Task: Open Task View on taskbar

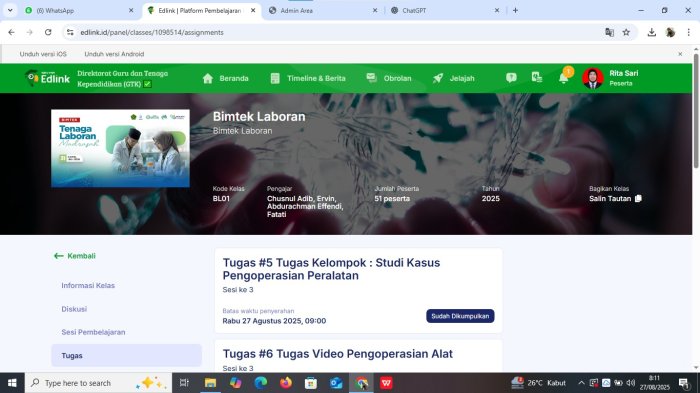Action: [184, 383]
